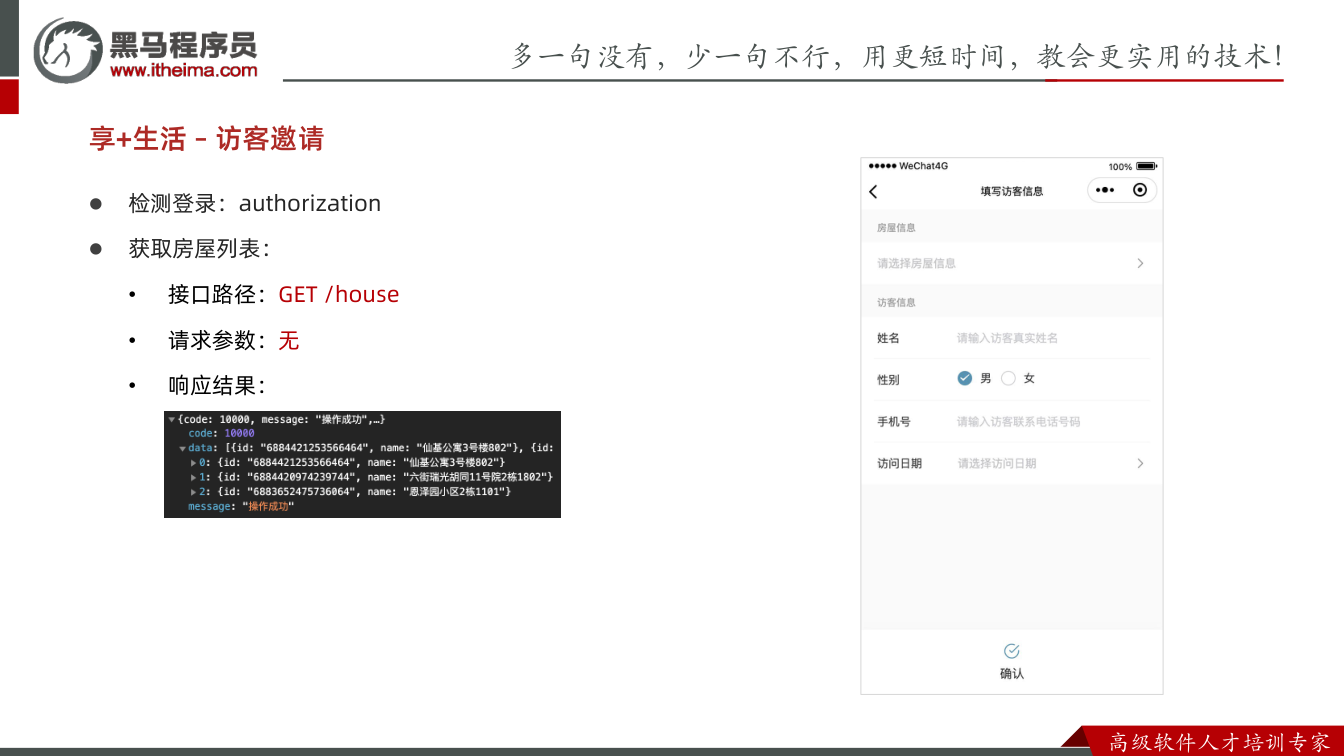The width and height of the screenshot is (1344, 756).
Task: Tap the back arrow in the phone header
Action: [x=873, y=191]
